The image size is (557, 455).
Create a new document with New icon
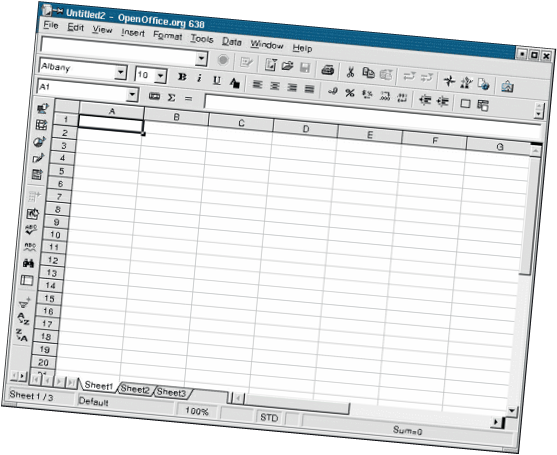pyautogui.click(x=271, y=65)
